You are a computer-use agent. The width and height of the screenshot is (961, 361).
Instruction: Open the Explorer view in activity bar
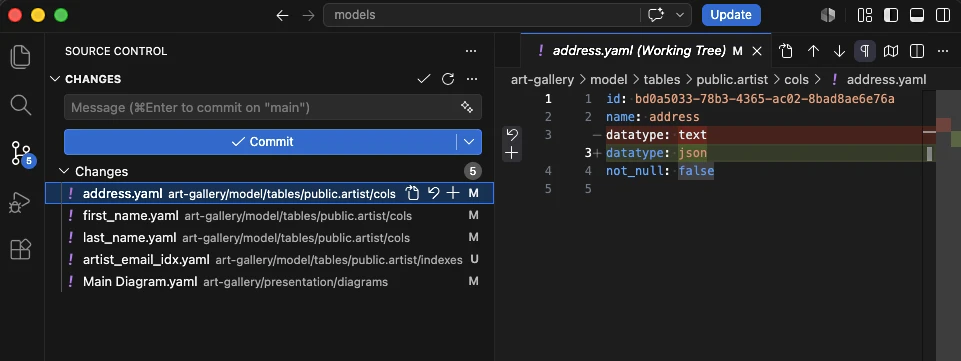(21, 56)
